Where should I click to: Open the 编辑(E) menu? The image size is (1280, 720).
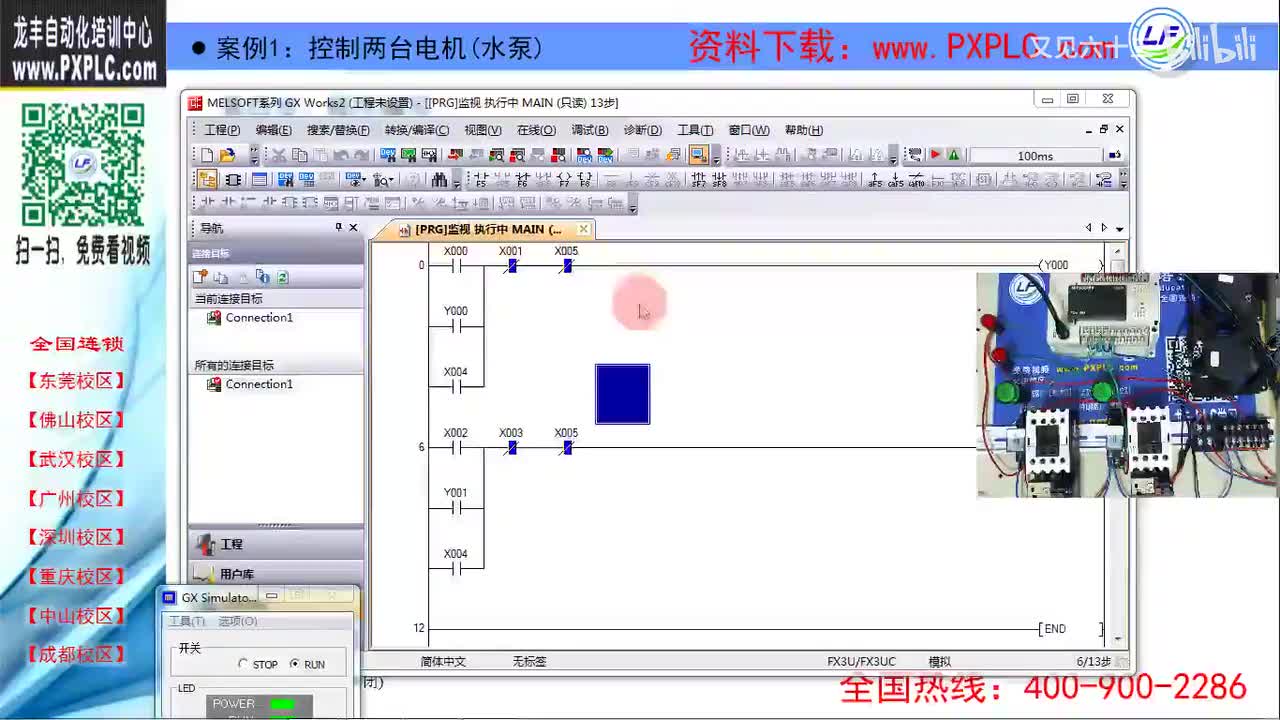pyautogui.click(x=273, y=130)
